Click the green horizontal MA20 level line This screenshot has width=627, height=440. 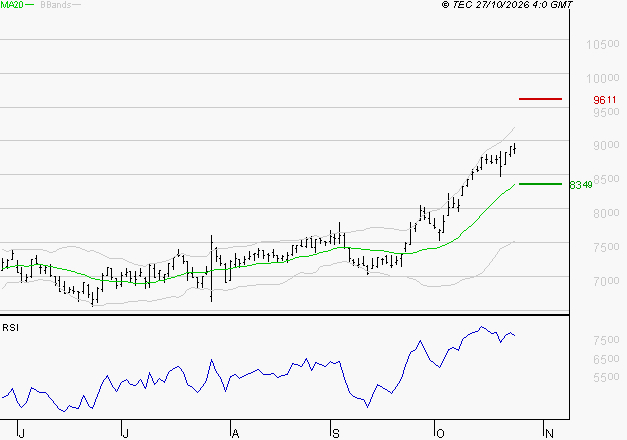pyautogui.click(x=540, y=184)
